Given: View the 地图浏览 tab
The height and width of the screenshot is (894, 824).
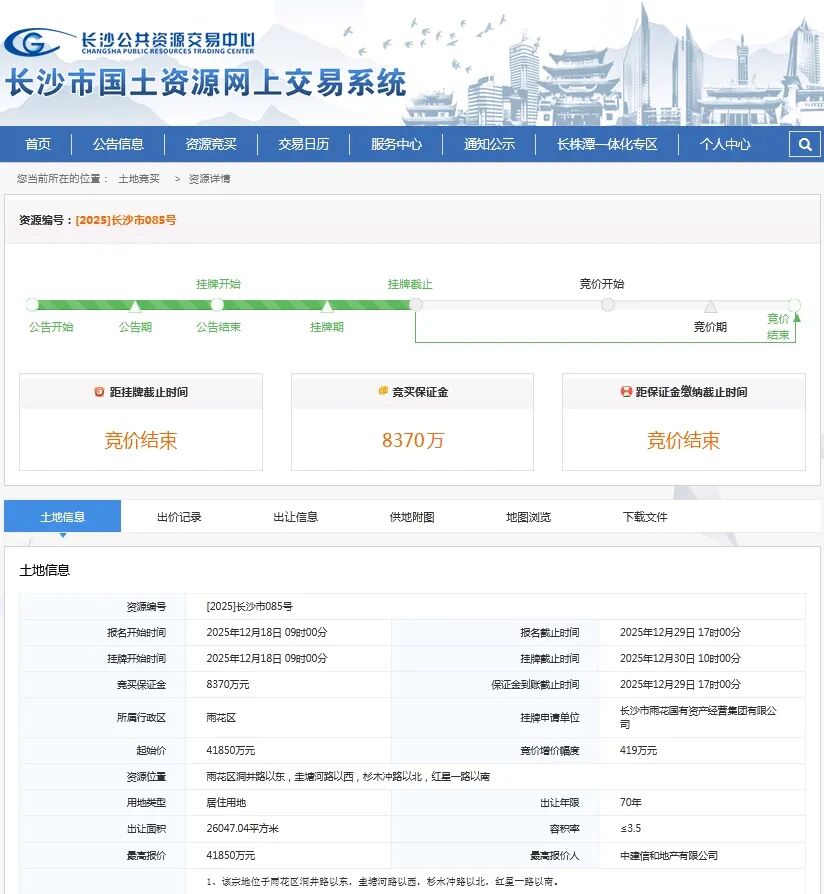Looking at the screenshot, I should tap(528, 517).
